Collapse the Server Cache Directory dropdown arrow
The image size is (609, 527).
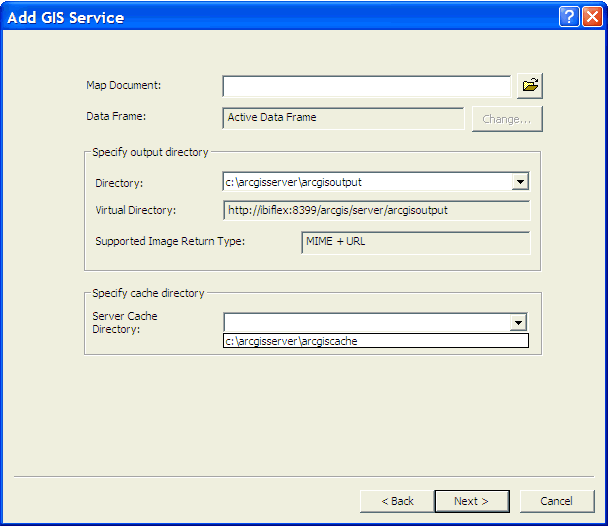coord(518,322)
